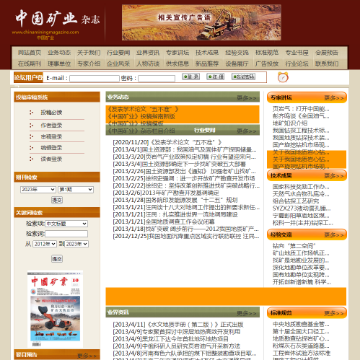This screenshot has height=360, width=360.
Task: Click 更多>> in 业务动态 header
Action: click(247, 98)
